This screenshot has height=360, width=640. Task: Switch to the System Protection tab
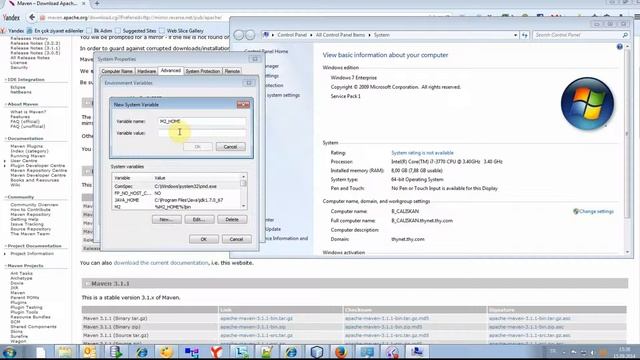(x=203, y=71)
